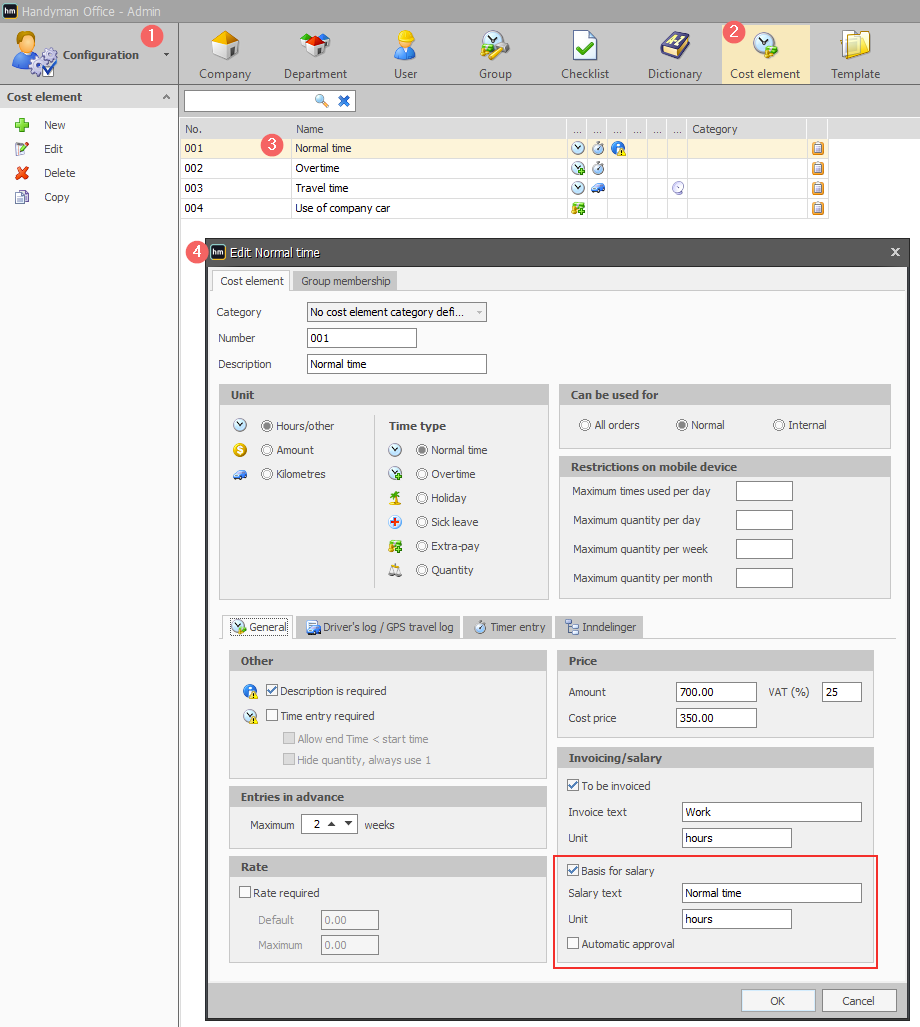
Task: Expand the Configuration dropdown arrow
Action: coord(166,55)
